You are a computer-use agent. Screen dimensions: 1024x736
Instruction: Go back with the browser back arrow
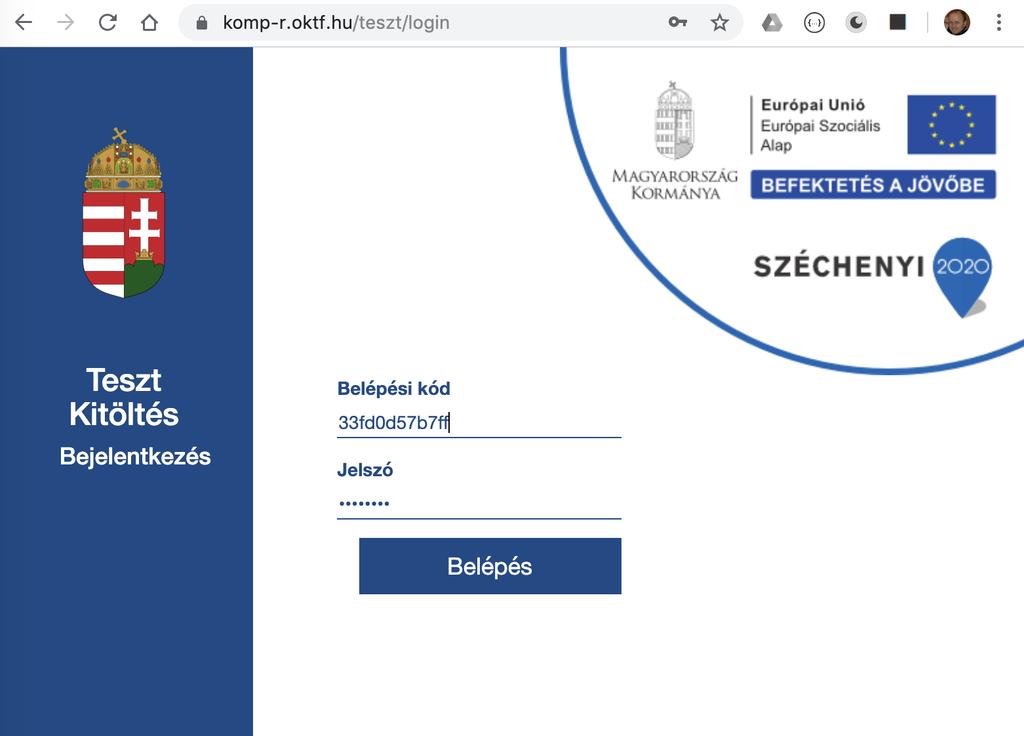click(x=24, y=23)
